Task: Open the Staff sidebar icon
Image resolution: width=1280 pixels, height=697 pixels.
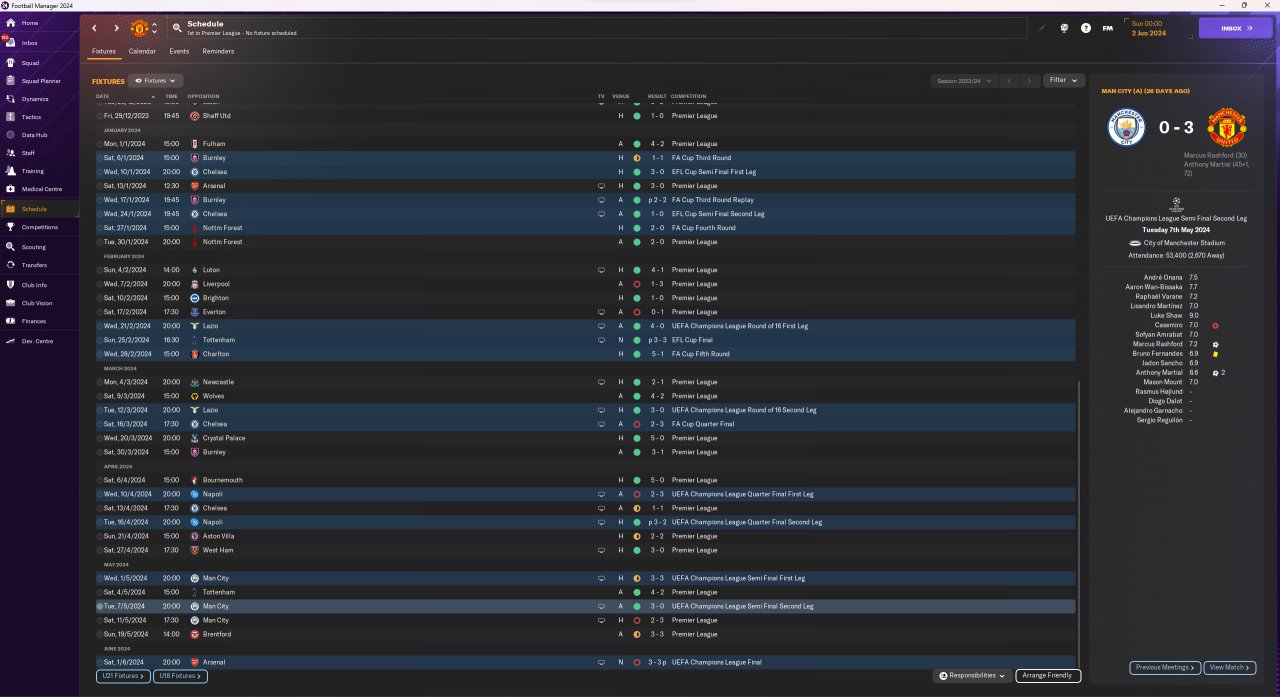Action: point(11,153)
